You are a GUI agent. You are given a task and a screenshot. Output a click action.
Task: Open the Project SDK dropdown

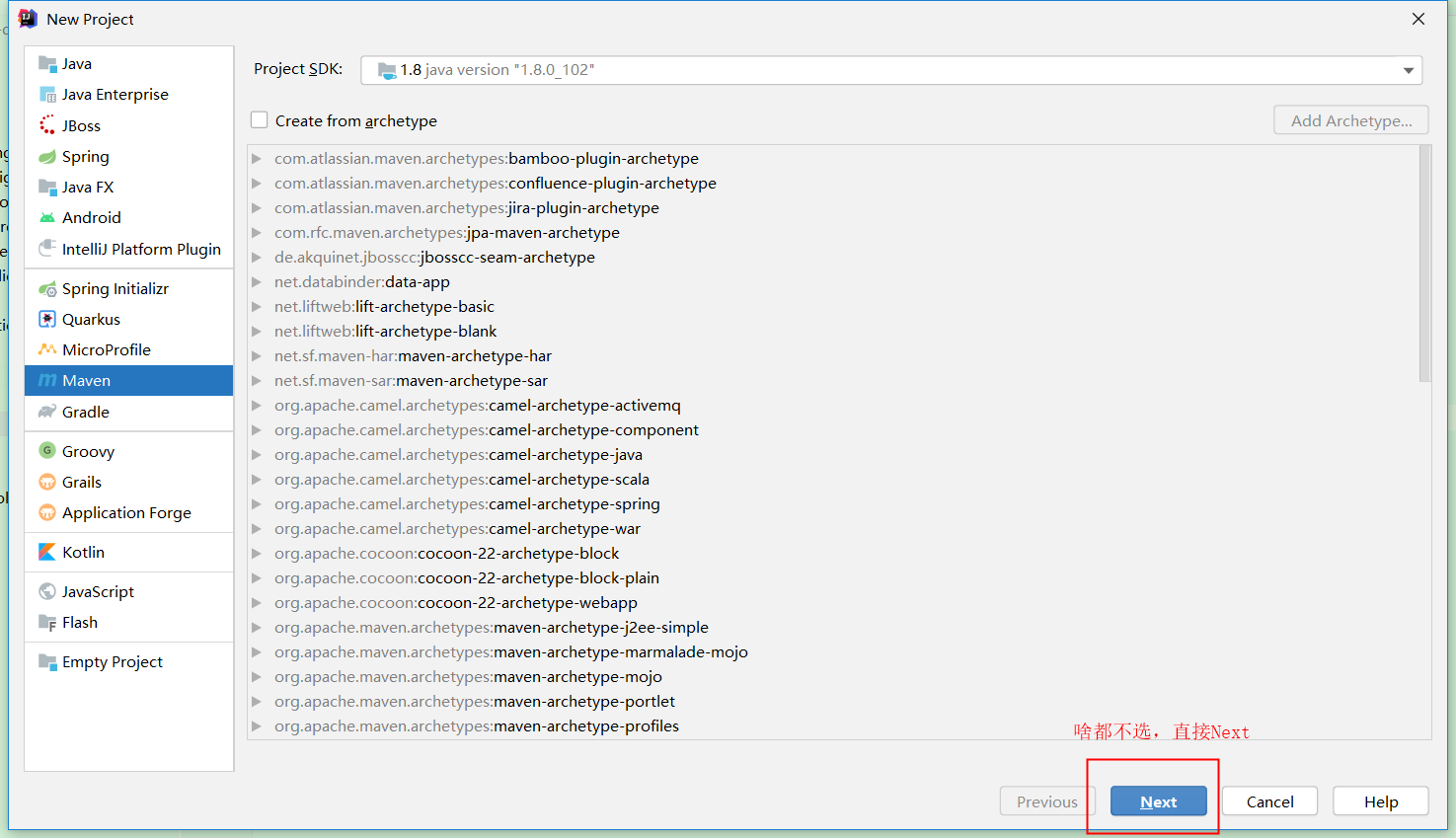pyautogui.click(x=891, y=70)
